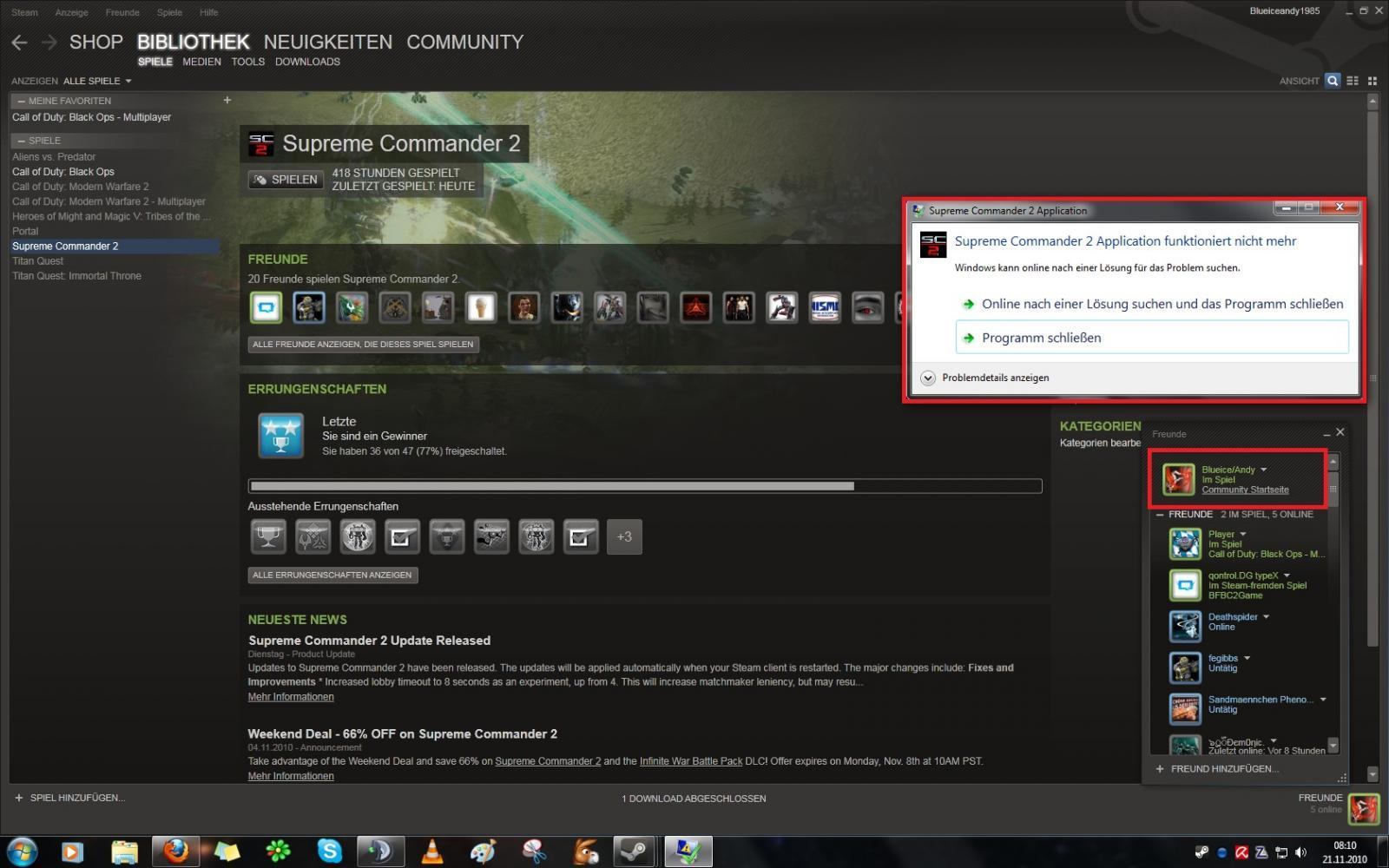Click Alle Freunde anzeigen, die dieses Spiel spielen

pos(363,345)
